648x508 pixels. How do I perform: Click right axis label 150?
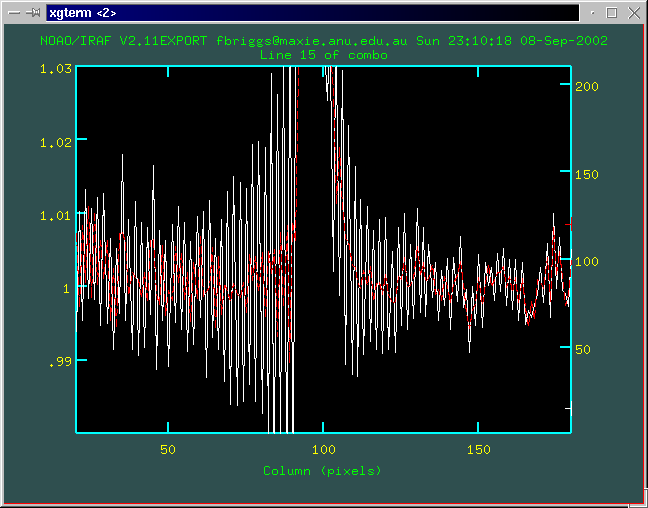[587, 174]
